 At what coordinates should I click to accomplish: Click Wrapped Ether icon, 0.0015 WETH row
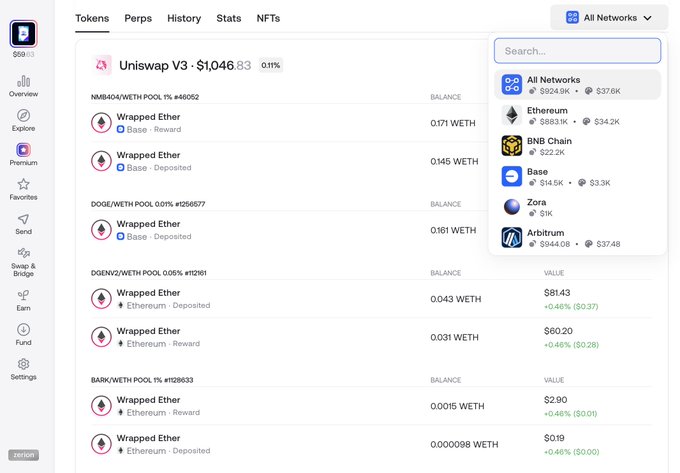click(x=101, y=406)
